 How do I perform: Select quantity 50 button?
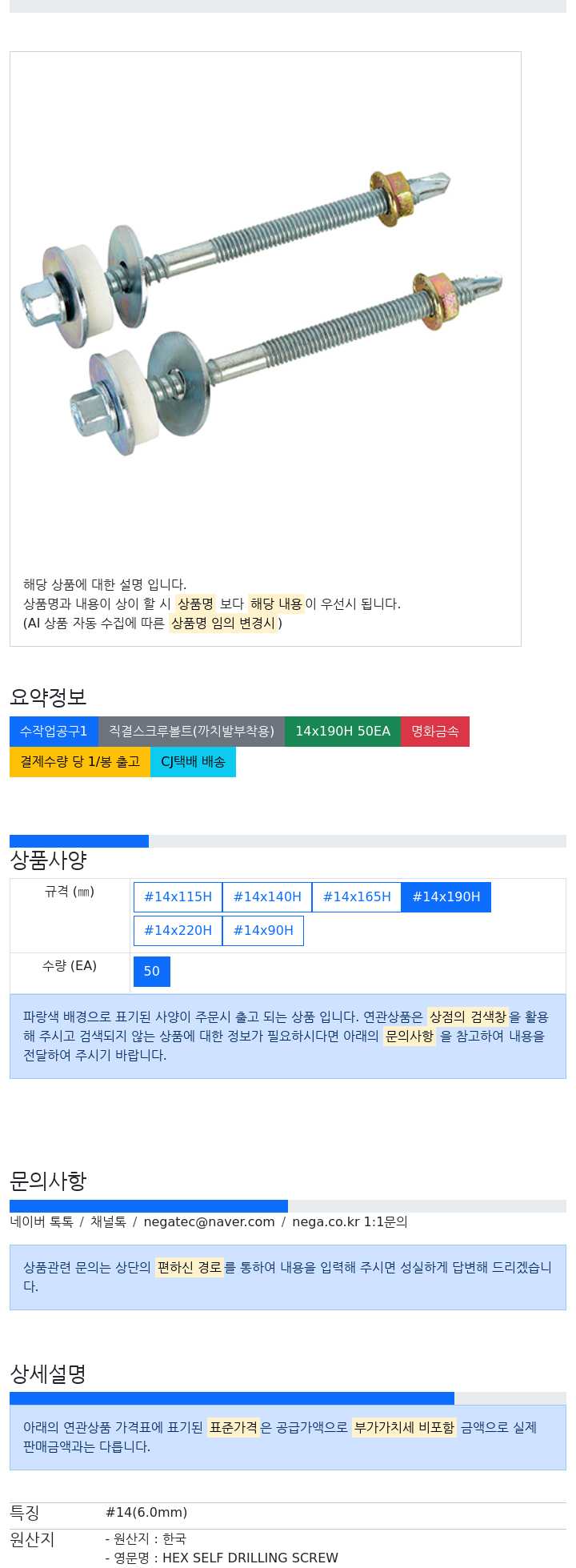click(152, 972)
